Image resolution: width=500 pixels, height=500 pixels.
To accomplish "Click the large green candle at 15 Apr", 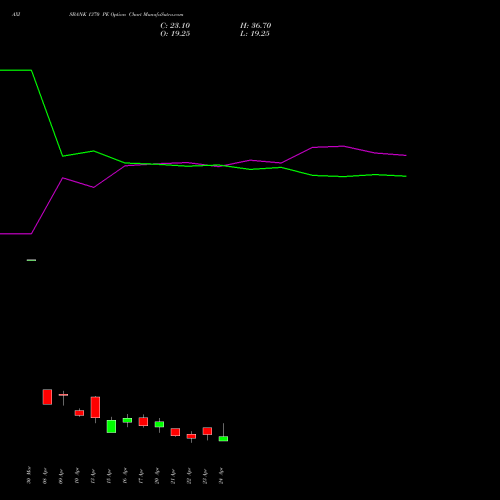I will tap(111, 426).
